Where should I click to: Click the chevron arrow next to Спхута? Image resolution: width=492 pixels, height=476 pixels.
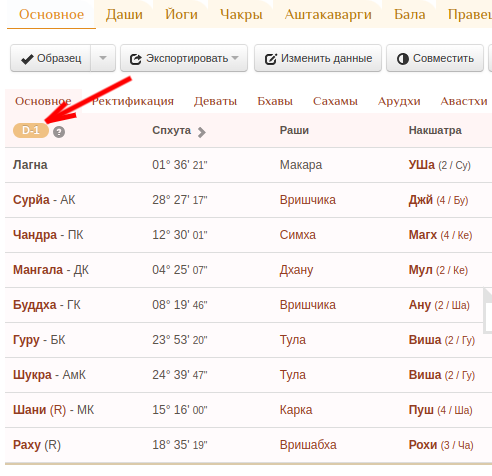coord(201,132)
